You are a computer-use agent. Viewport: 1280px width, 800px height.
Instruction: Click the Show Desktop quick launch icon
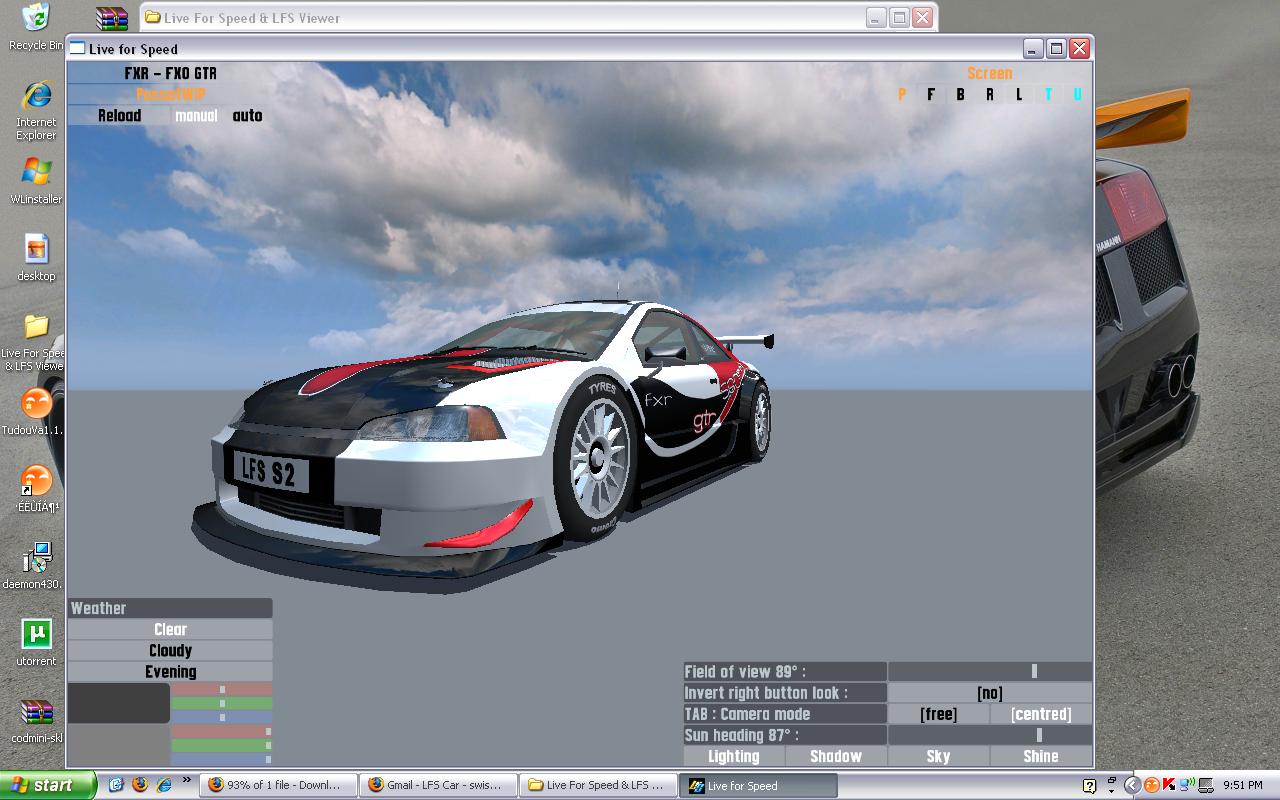(116, 785)
